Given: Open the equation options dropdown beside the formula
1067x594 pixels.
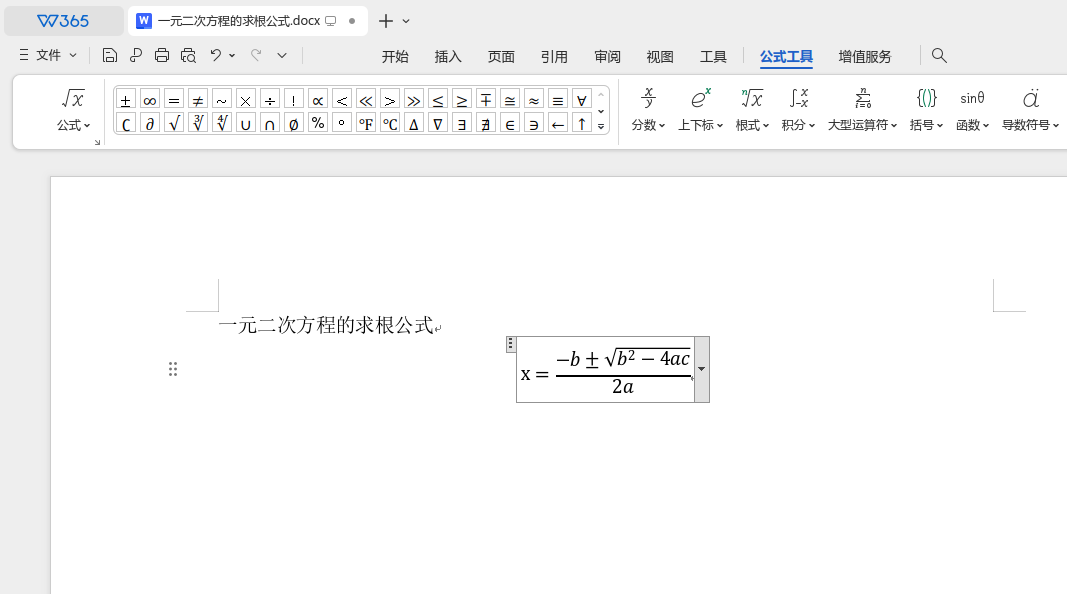Looking at the screenshot, I should (702, 369).
